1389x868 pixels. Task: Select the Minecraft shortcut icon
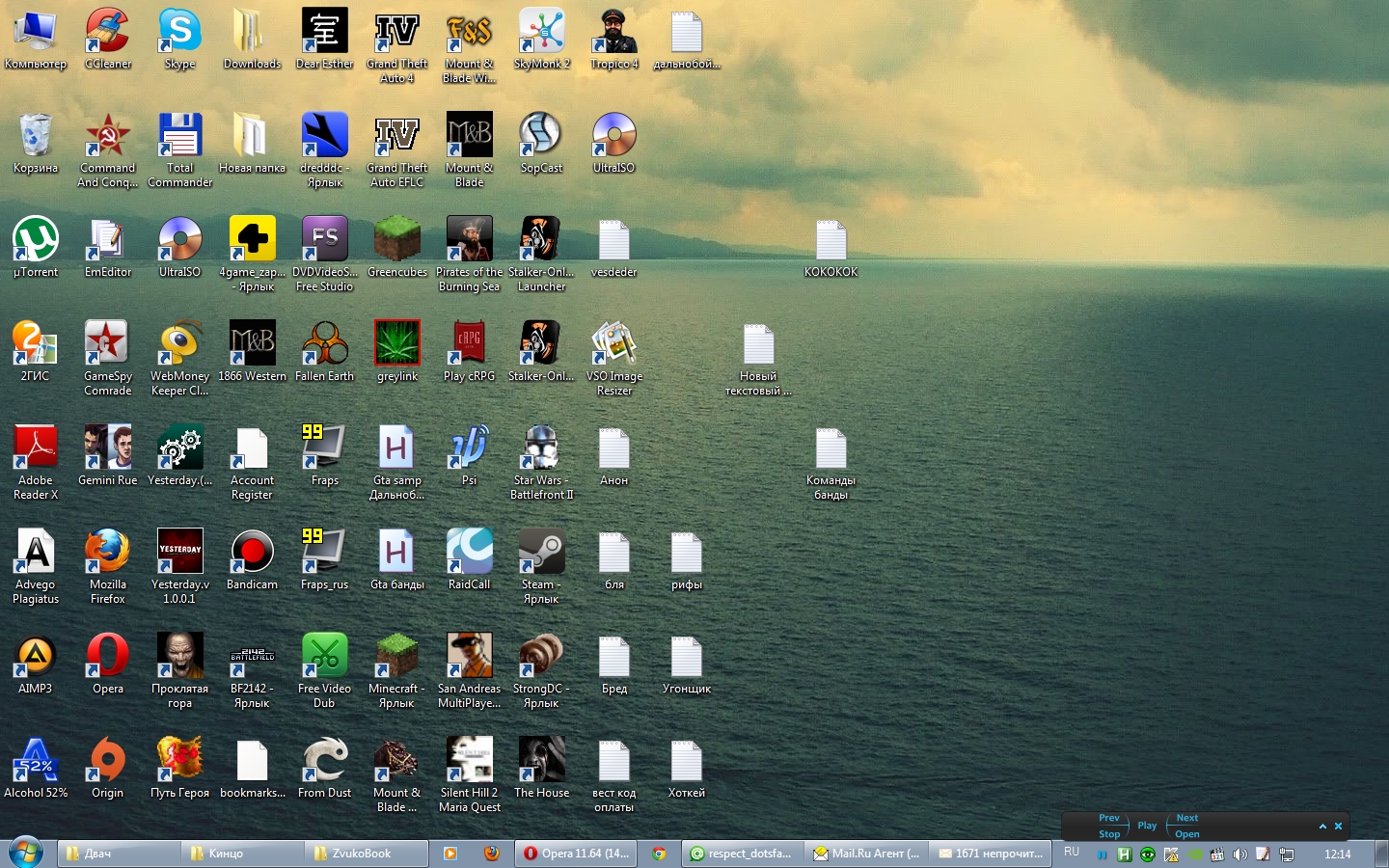(x=397, y=656)
